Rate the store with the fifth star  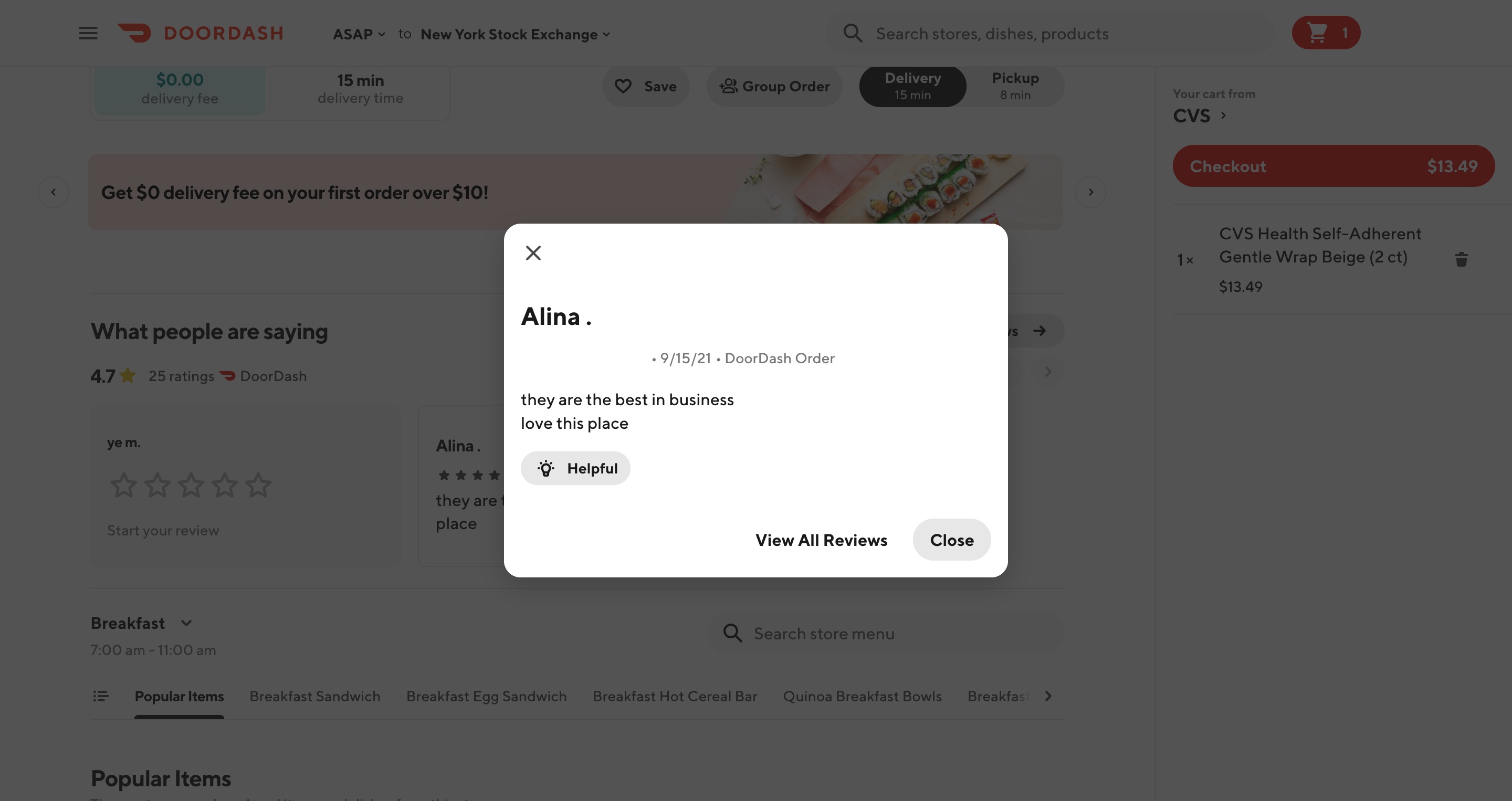258,486
